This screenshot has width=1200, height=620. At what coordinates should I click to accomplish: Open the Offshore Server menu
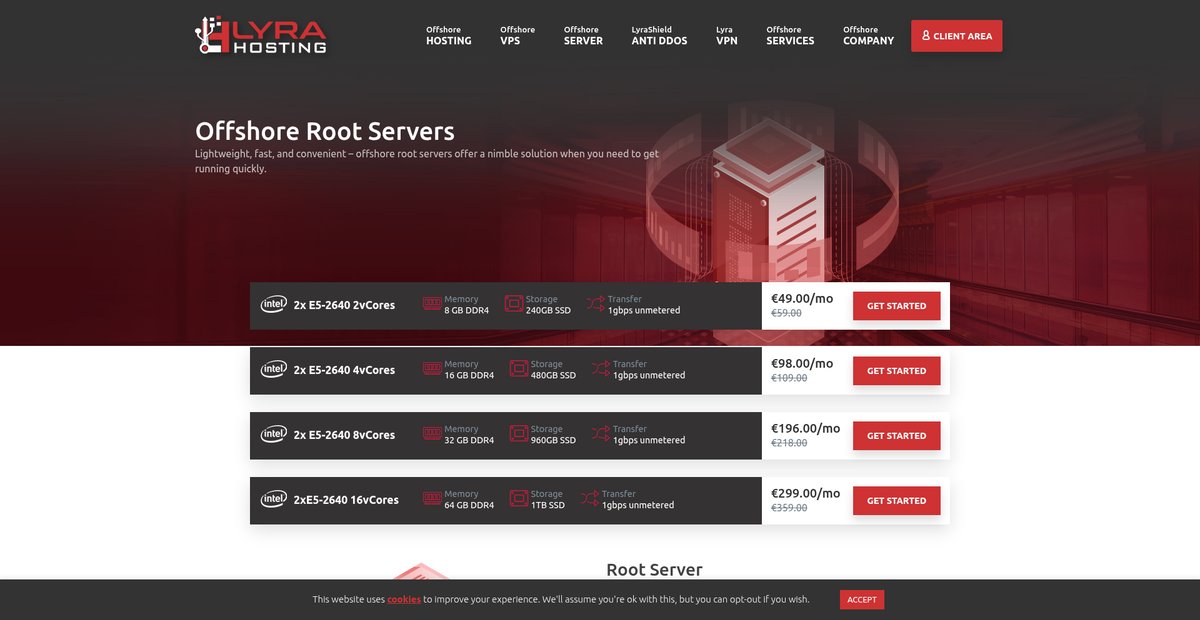583,36
